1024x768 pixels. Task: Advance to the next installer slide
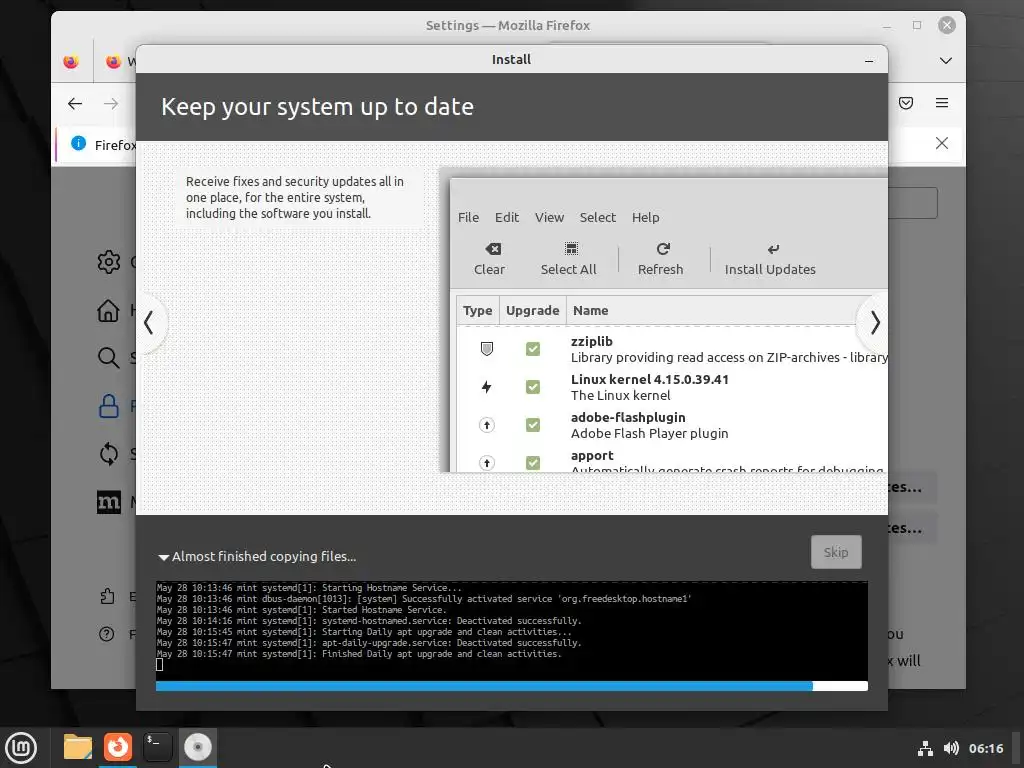[874, 323]
